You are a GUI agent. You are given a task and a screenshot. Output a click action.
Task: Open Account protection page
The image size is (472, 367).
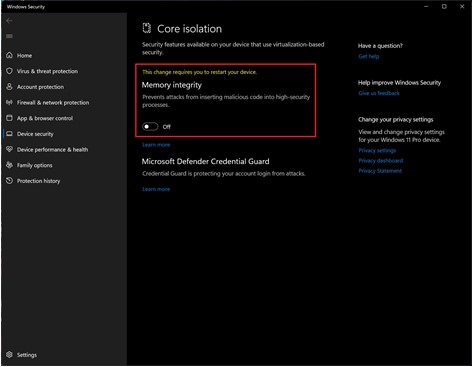click(x=40, y=87)
